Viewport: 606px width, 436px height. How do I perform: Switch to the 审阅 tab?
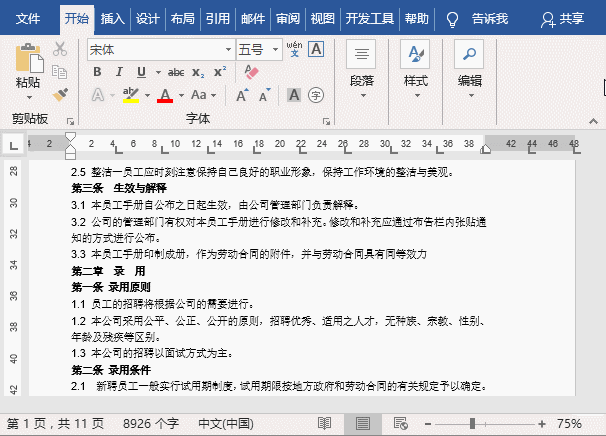tap(288, 18)
